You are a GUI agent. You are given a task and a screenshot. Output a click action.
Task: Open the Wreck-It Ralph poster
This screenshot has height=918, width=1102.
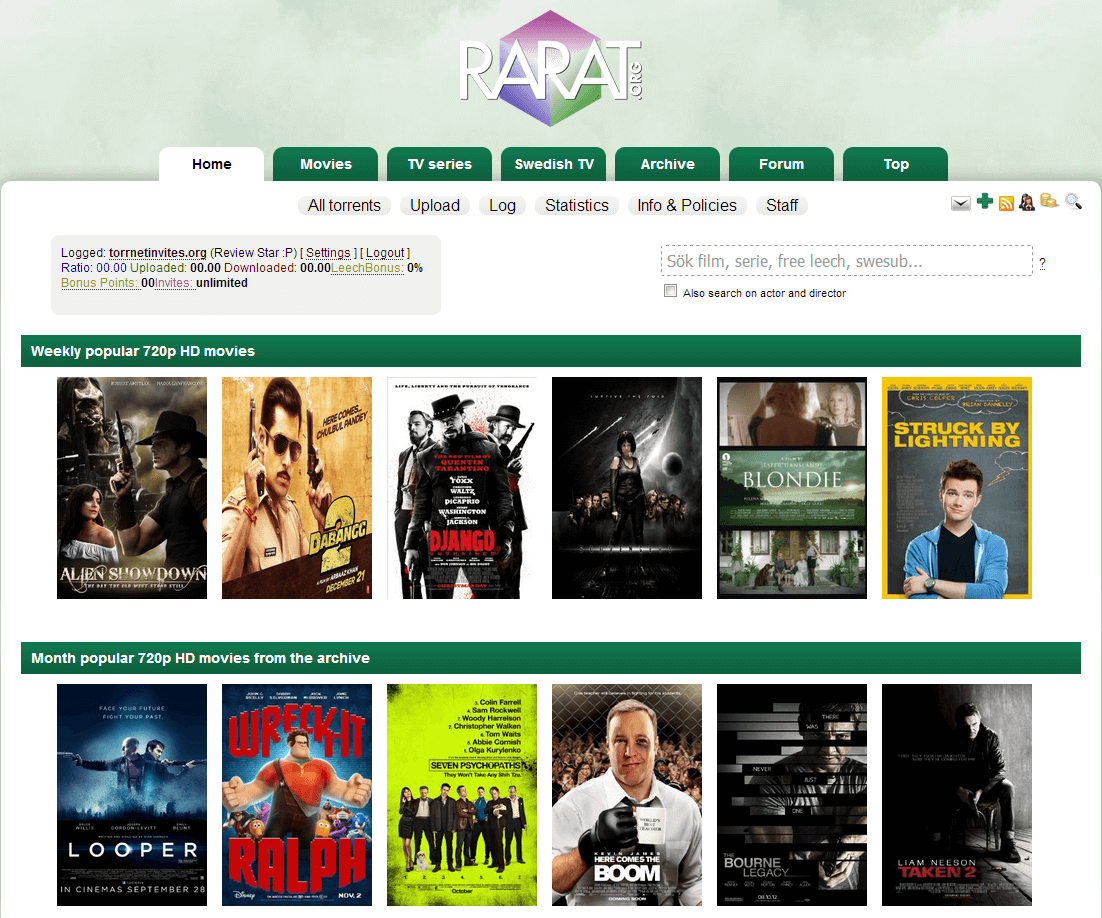coord(297,795)
